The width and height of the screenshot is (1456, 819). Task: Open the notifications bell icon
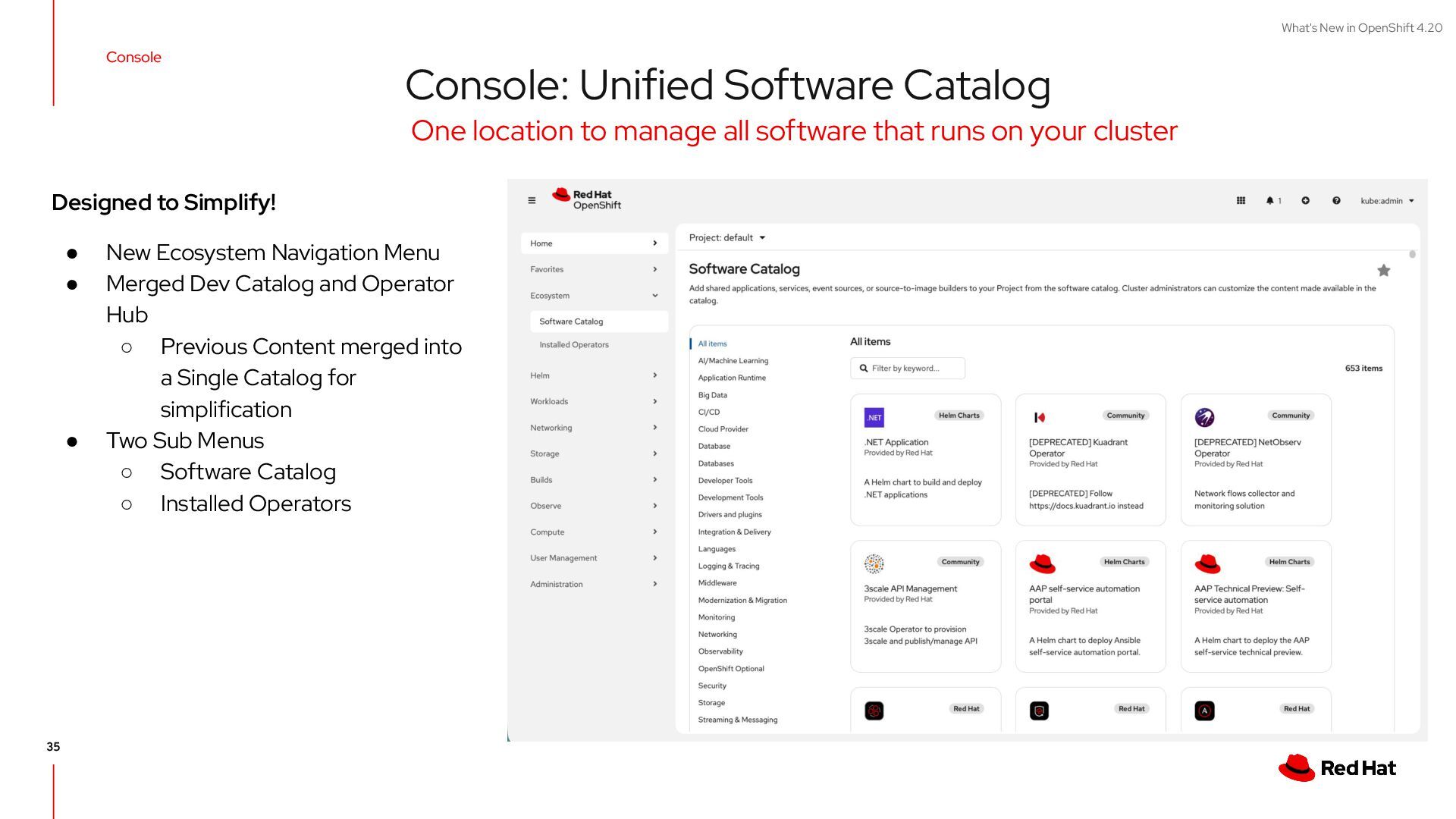1270,201
